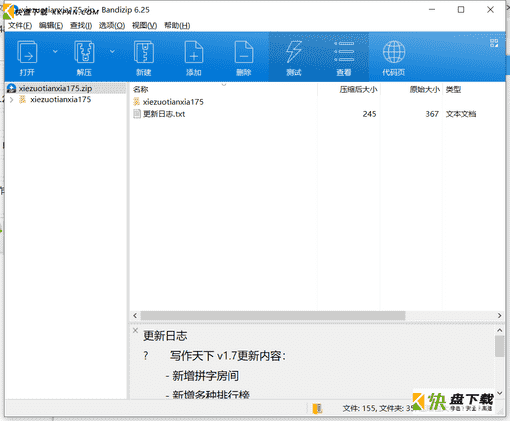
Task: Open the File (文件) menu
Action: (20, 25)
